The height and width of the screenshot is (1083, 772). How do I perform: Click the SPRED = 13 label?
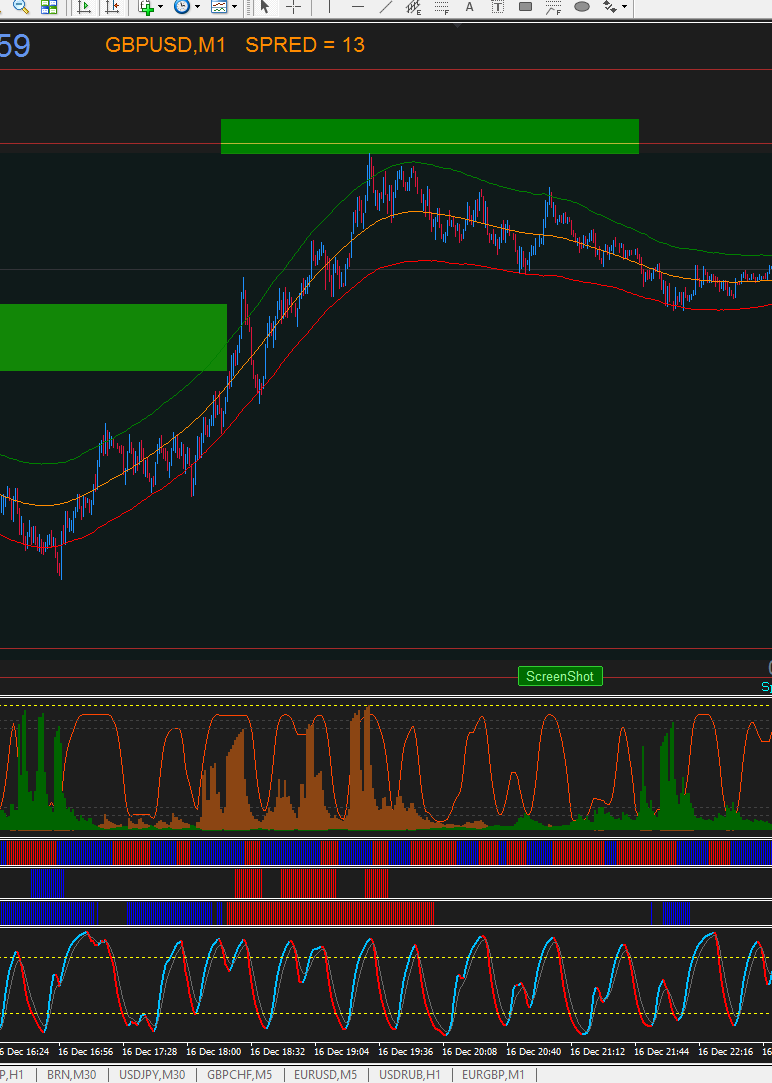click(305, 45)
